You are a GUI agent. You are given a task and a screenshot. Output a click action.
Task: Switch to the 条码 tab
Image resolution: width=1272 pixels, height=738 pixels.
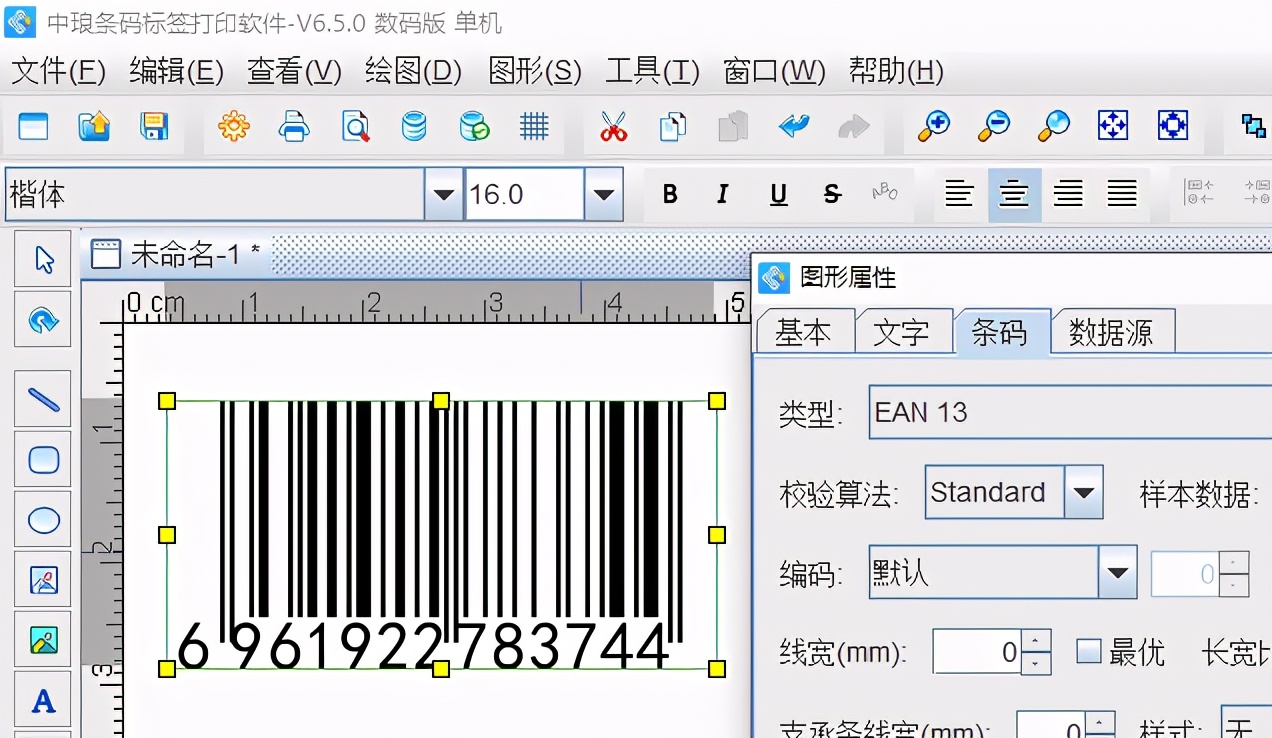click(1000, 332)
